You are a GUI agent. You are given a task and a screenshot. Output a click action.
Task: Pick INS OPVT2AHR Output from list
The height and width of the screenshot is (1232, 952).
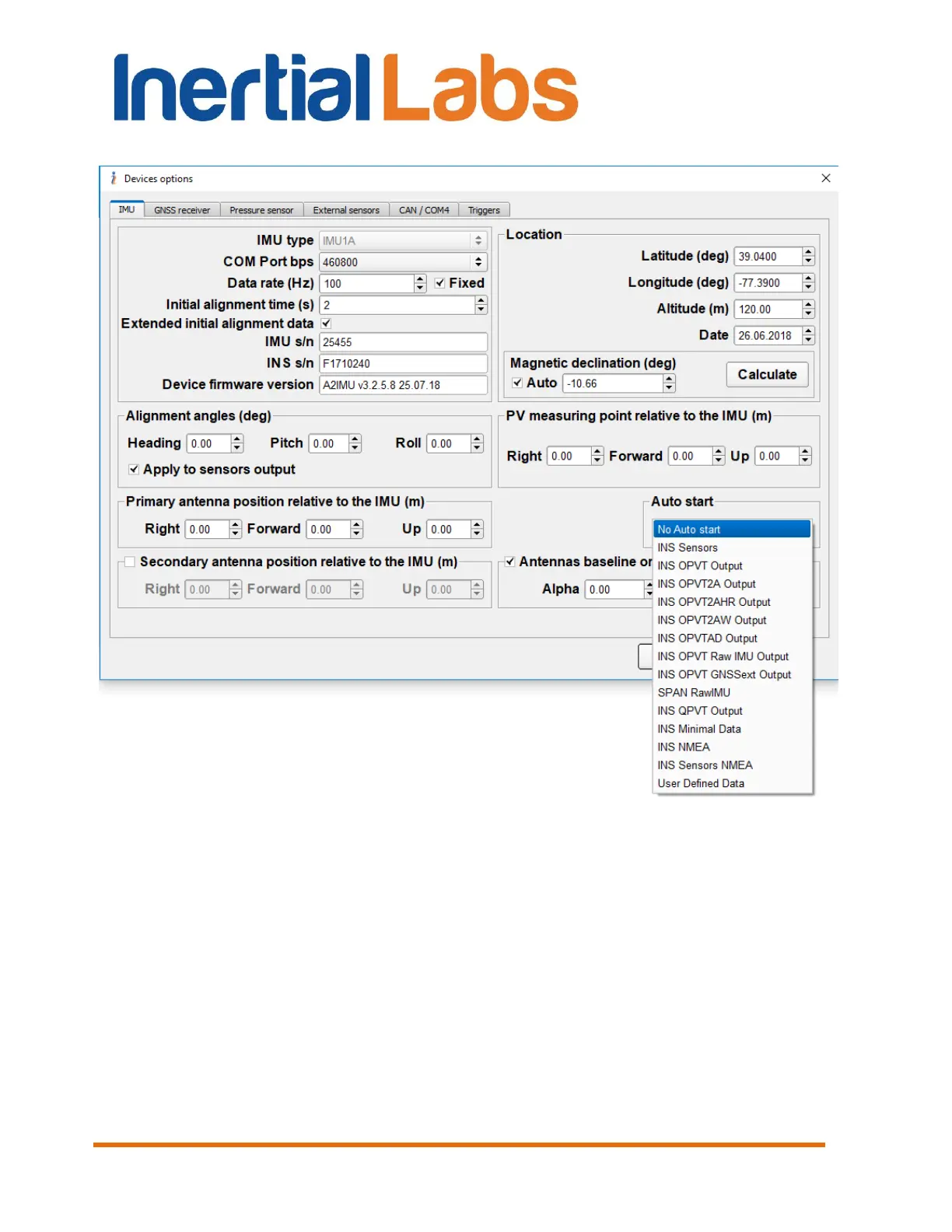[732, 602]
